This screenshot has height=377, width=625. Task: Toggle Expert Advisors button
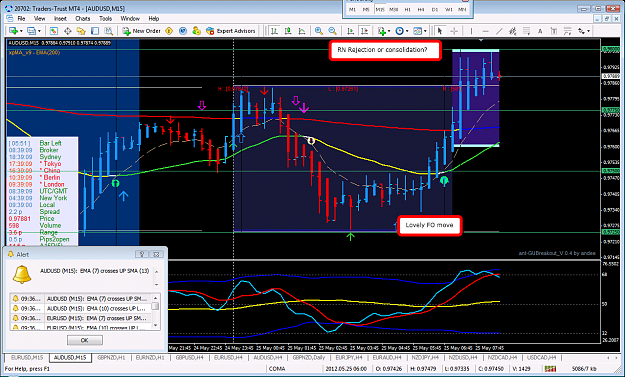pos(230,31)
